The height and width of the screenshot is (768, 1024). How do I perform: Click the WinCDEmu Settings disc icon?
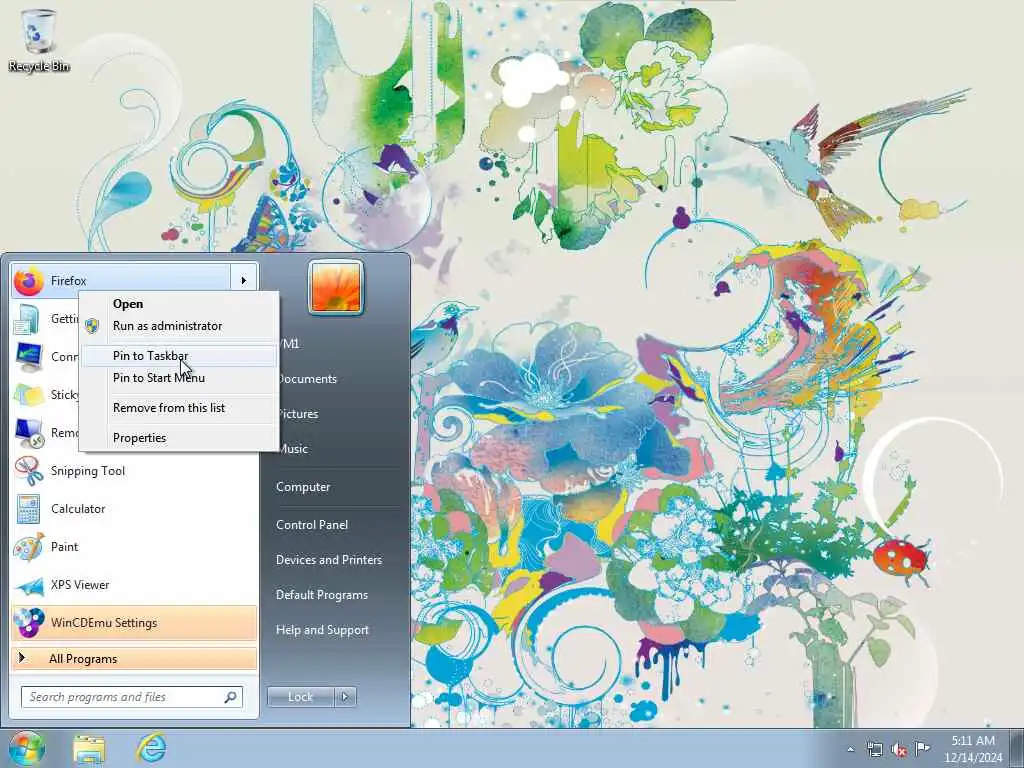point(29,622)
